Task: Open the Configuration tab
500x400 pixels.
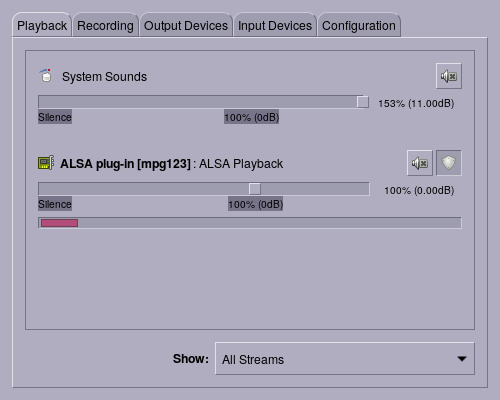Action: 359,26
